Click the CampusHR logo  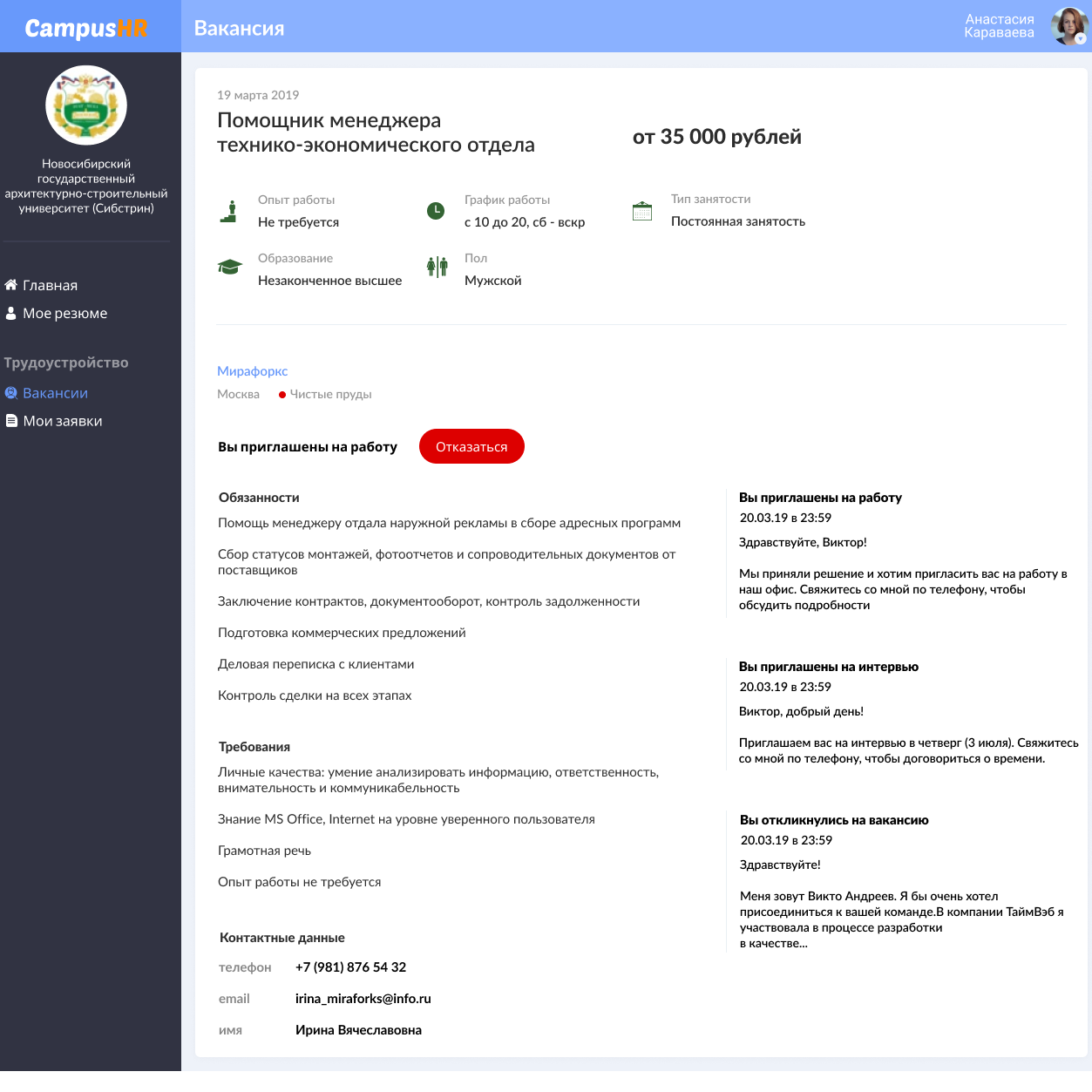[x=86, y=28]
